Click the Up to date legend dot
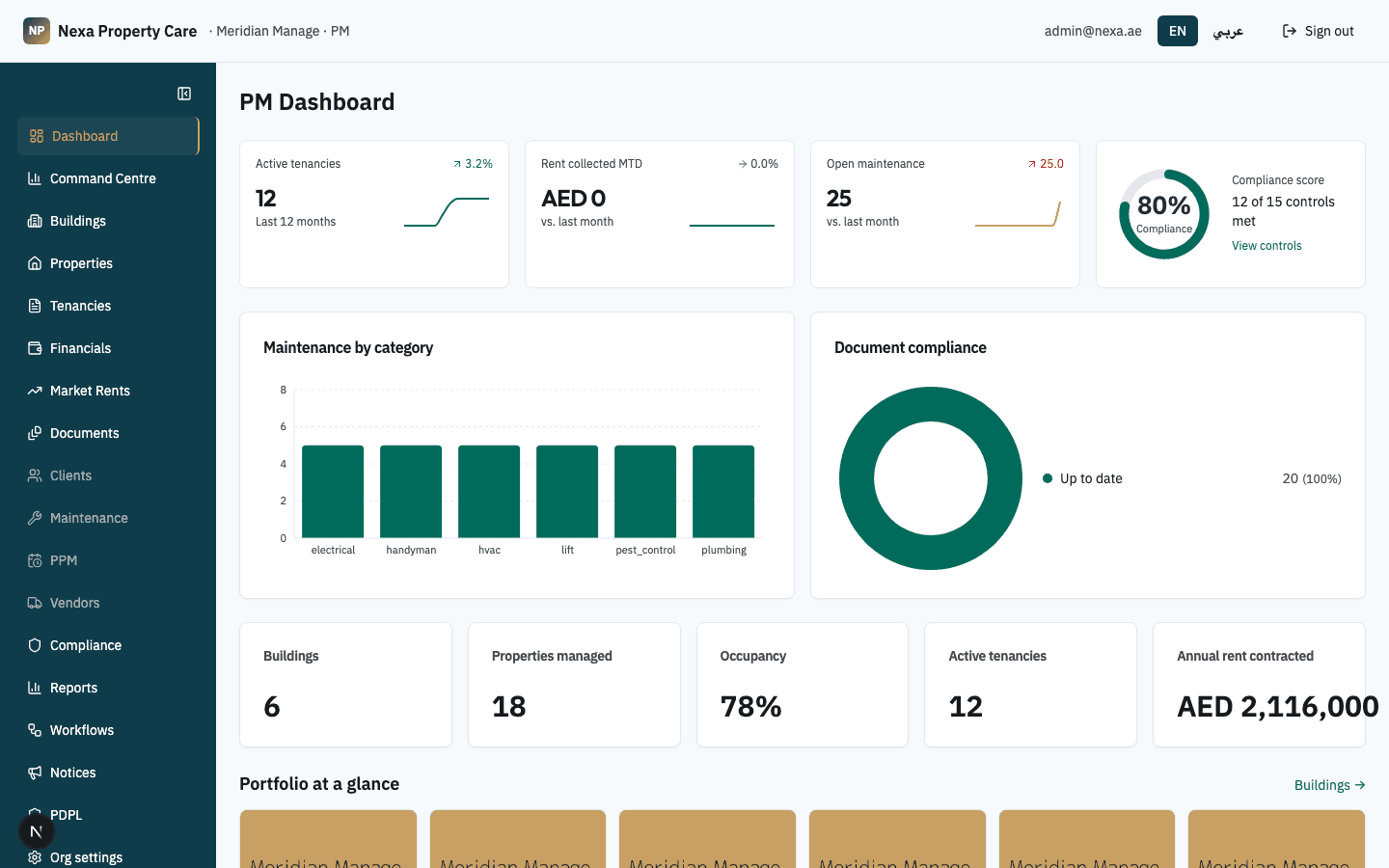 pos(1048,478)
